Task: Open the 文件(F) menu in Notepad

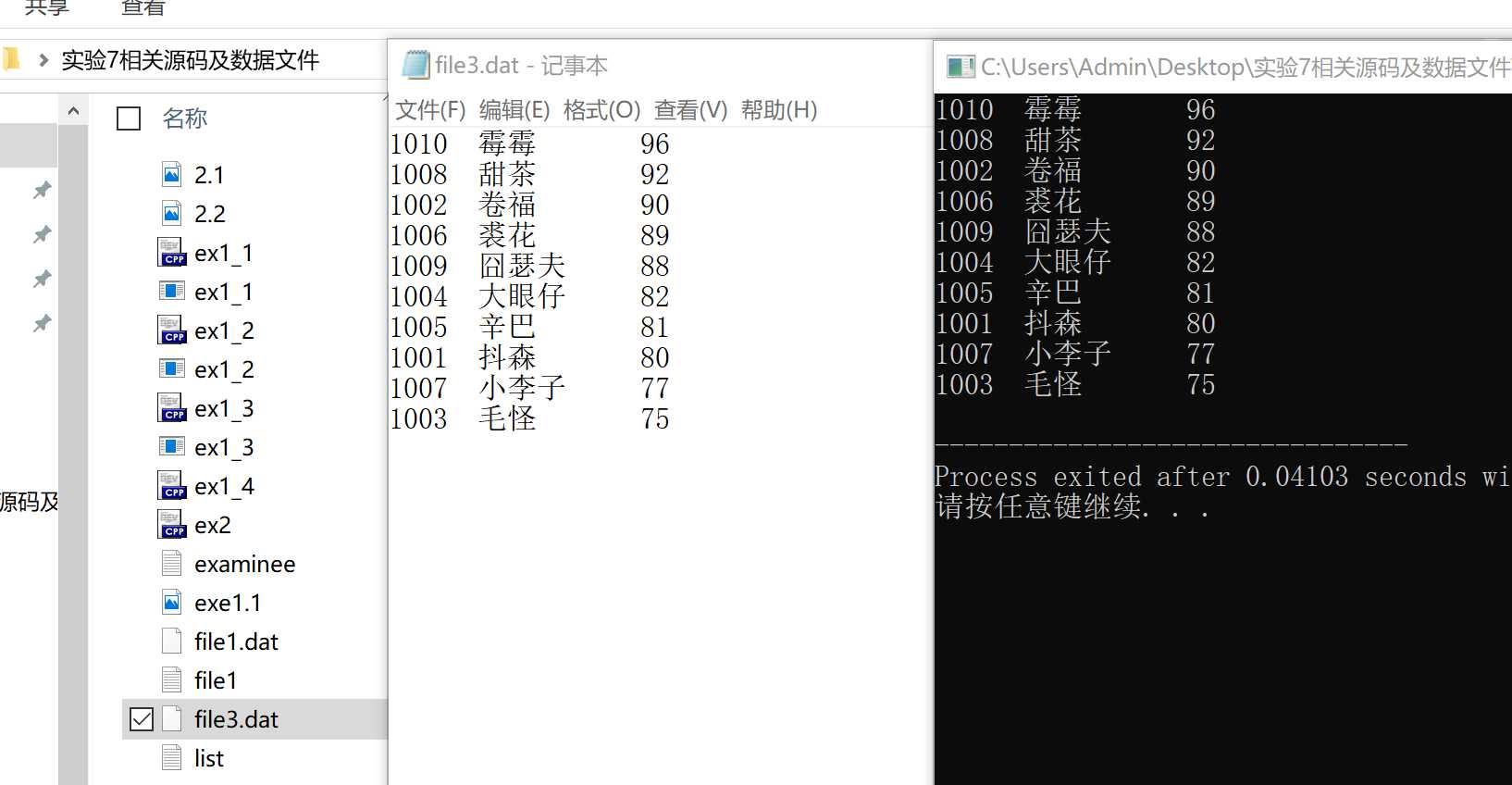Action: (430, 110)
